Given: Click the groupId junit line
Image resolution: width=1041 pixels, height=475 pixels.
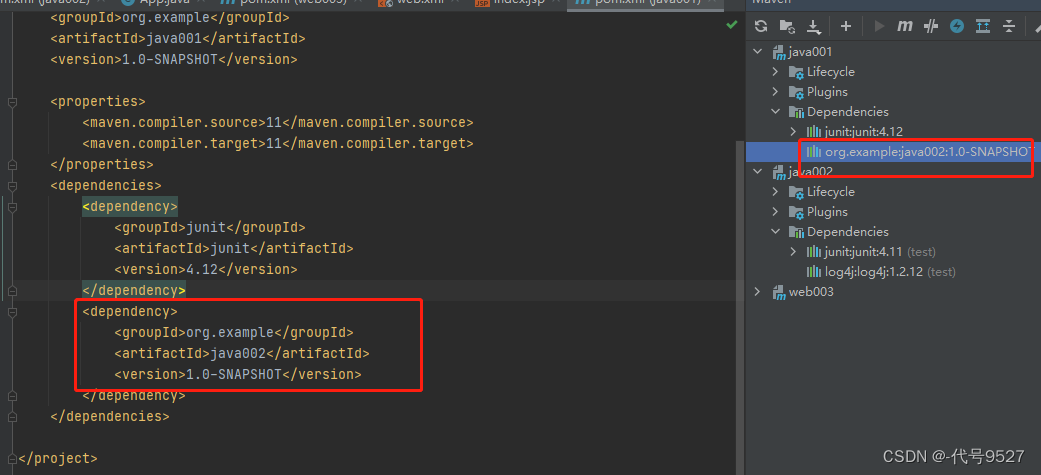Looking at the screenshot, I should coord(210,228).
